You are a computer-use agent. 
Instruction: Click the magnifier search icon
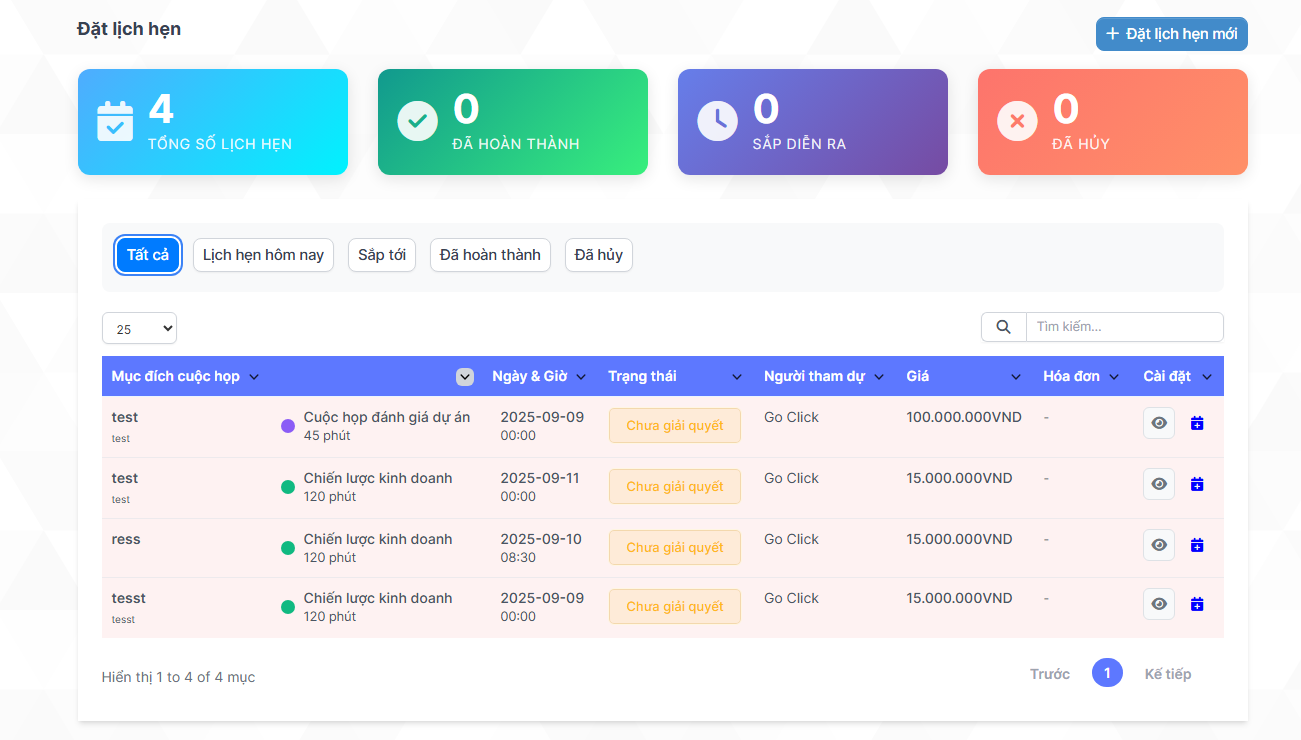pos(1003,327)
